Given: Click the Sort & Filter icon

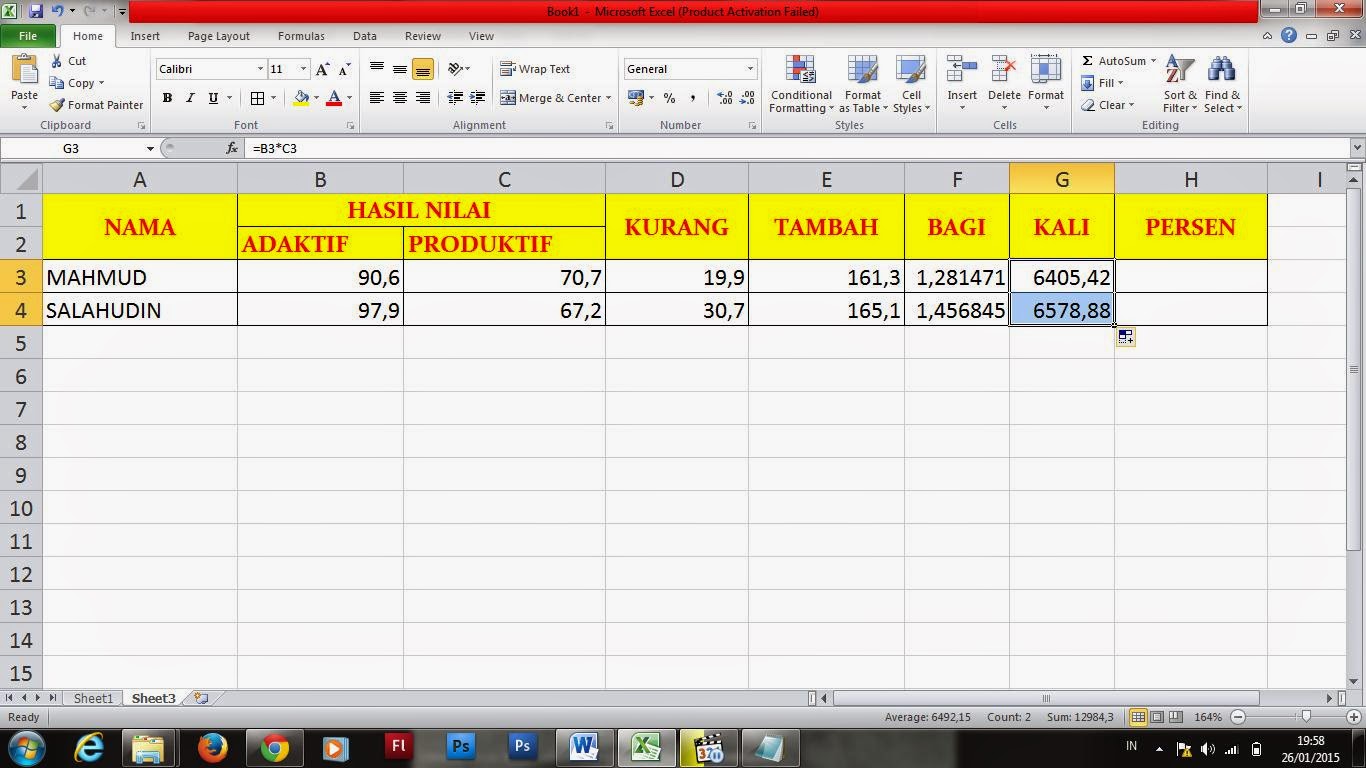Looking at the screenshot, I should pos(1179,87).
